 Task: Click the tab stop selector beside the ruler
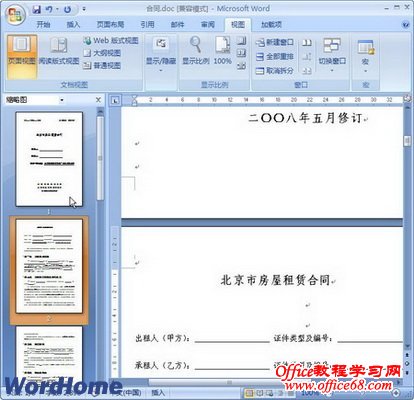[115, 100]
